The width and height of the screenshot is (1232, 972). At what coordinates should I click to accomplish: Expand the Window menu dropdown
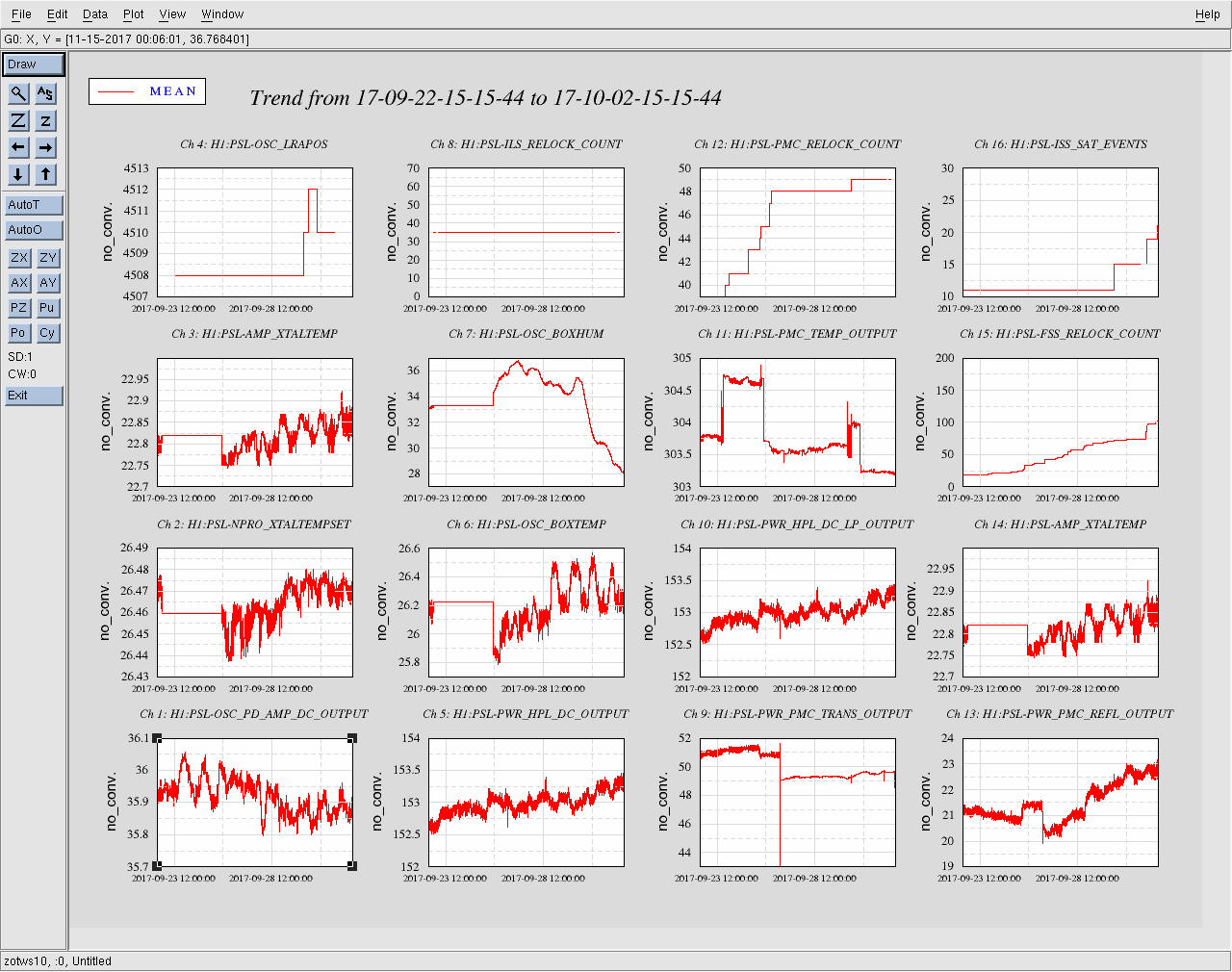221,14
